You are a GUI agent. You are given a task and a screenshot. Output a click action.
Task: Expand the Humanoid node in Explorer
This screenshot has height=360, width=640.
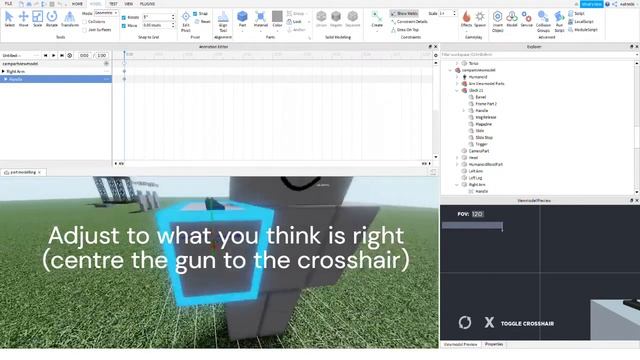click(457, 77)
